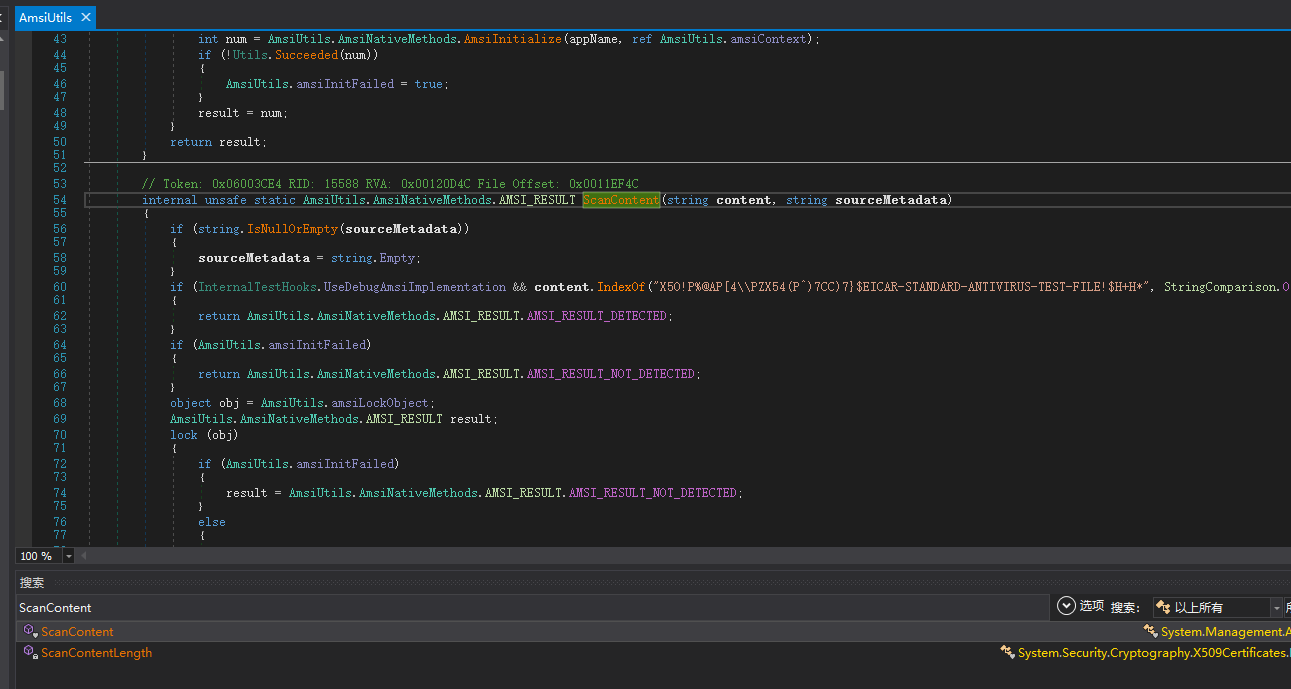The height and width of the screenshot is (689, 1291).
Task: Click the highlighted ScanContent method name on line 54
Action: 621,200
